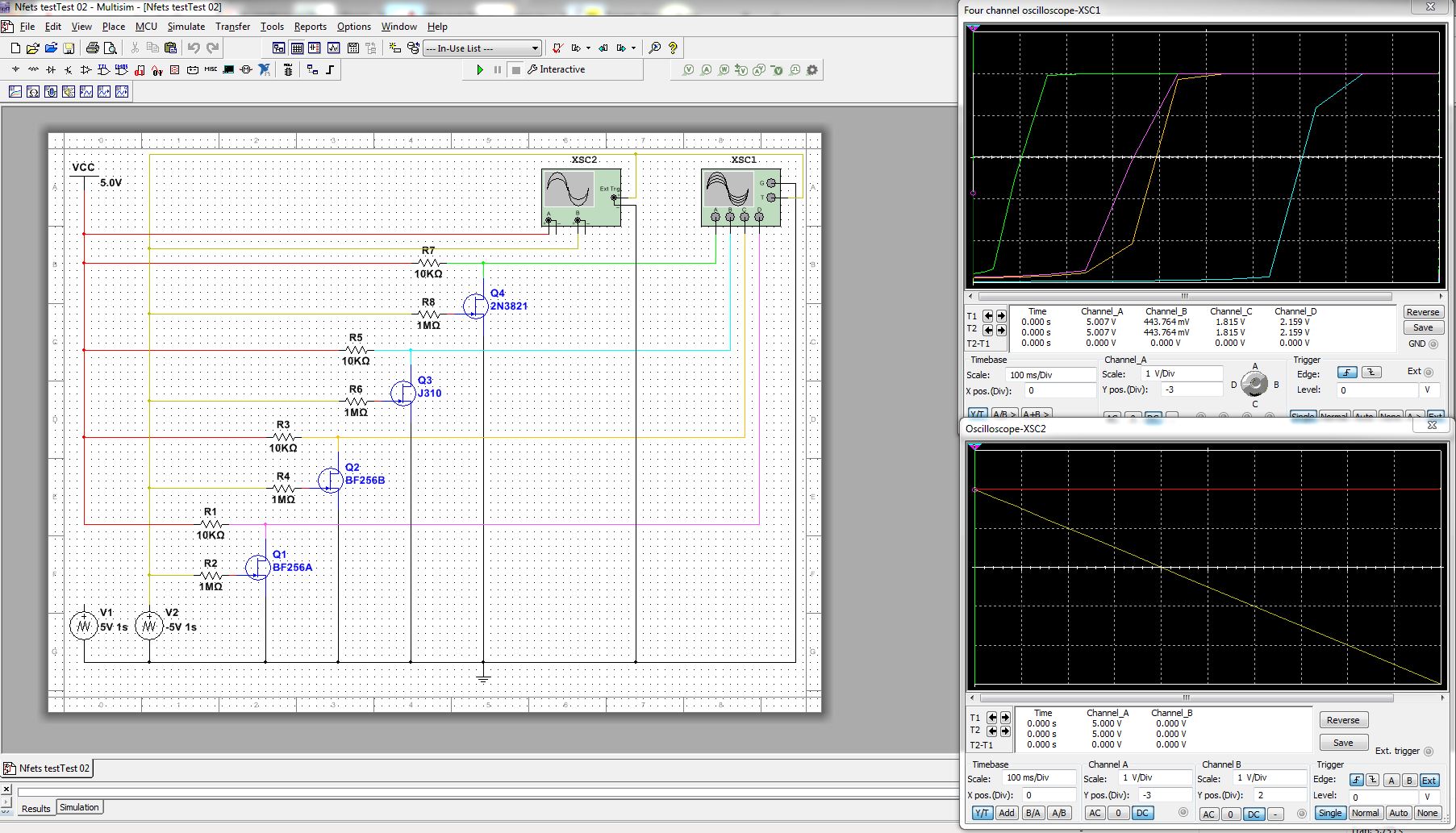Click the New design toolbar icon
Image resolution: width=1456 pixels, height=833 pixels.
pos(15,48)
